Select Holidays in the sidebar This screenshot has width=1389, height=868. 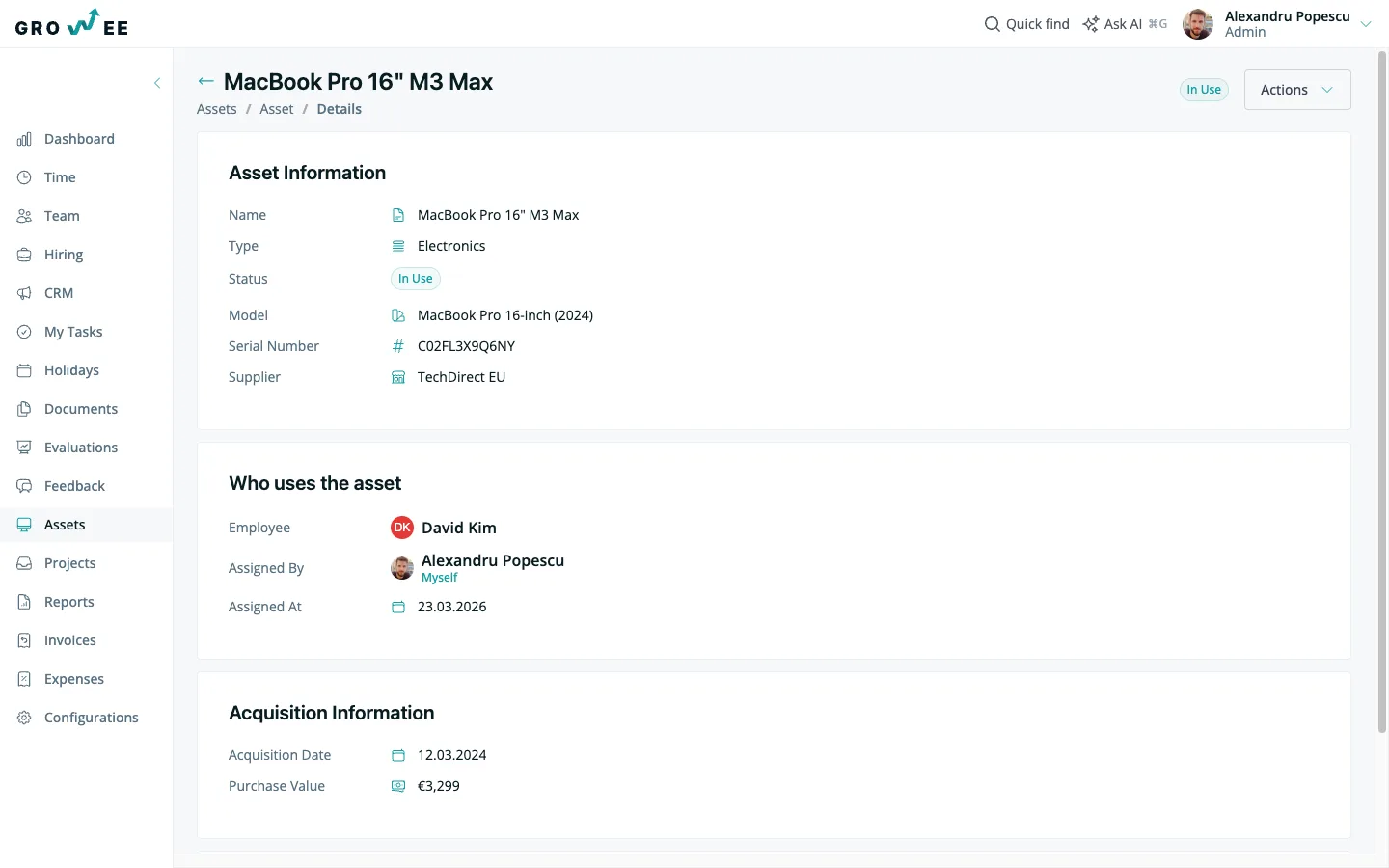coord(87,370)
